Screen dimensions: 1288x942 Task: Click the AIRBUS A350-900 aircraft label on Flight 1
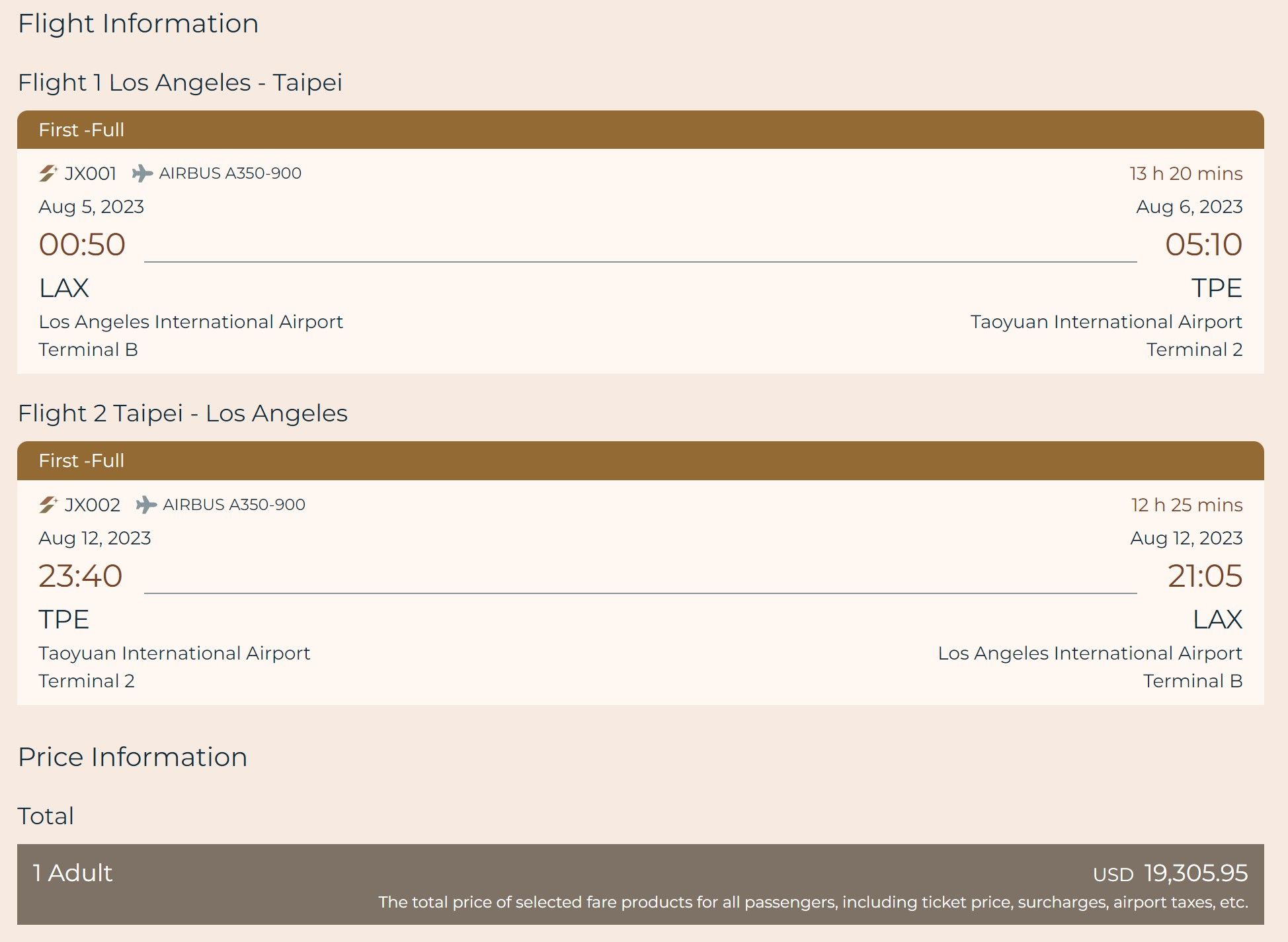point(231,173)
